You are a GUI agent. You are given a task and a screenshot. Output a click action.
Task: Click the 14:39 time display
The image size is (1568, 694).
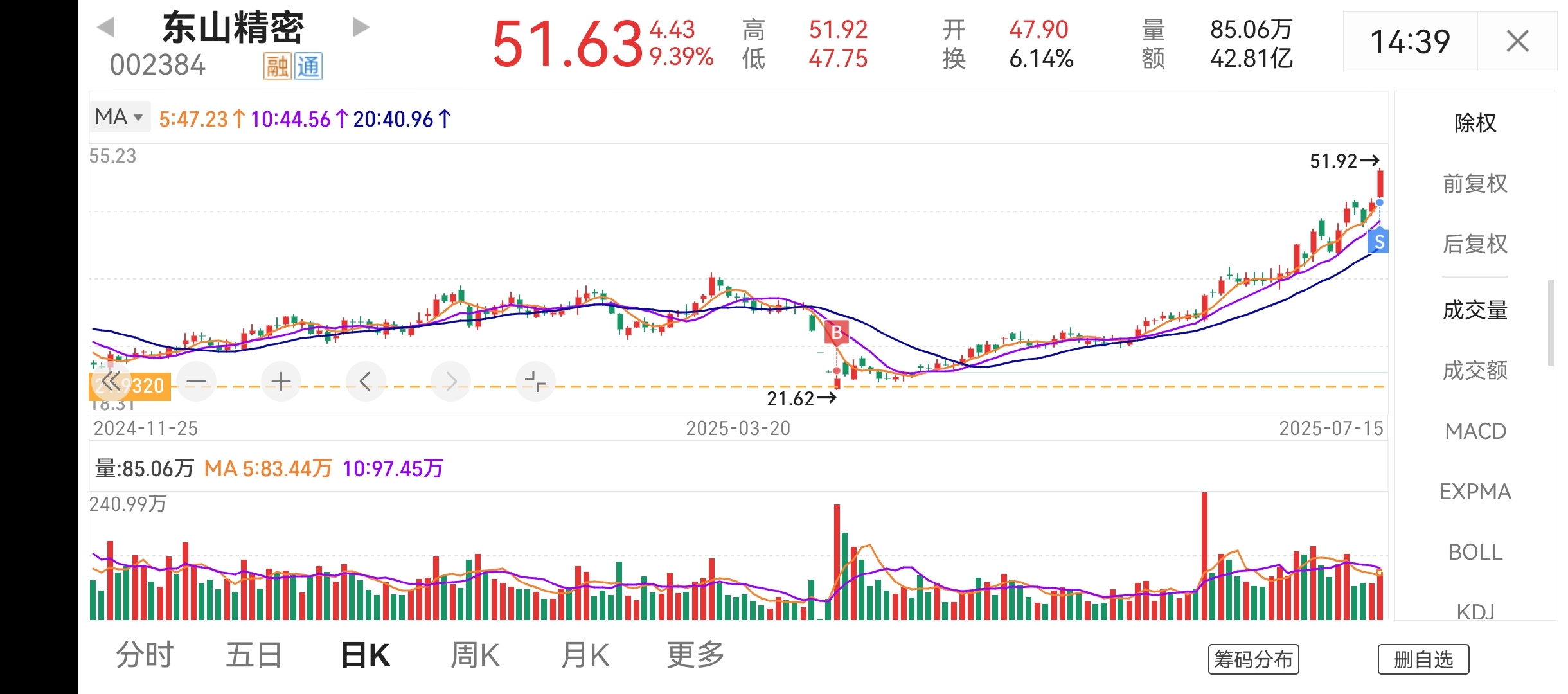[x=1410, y=42]
